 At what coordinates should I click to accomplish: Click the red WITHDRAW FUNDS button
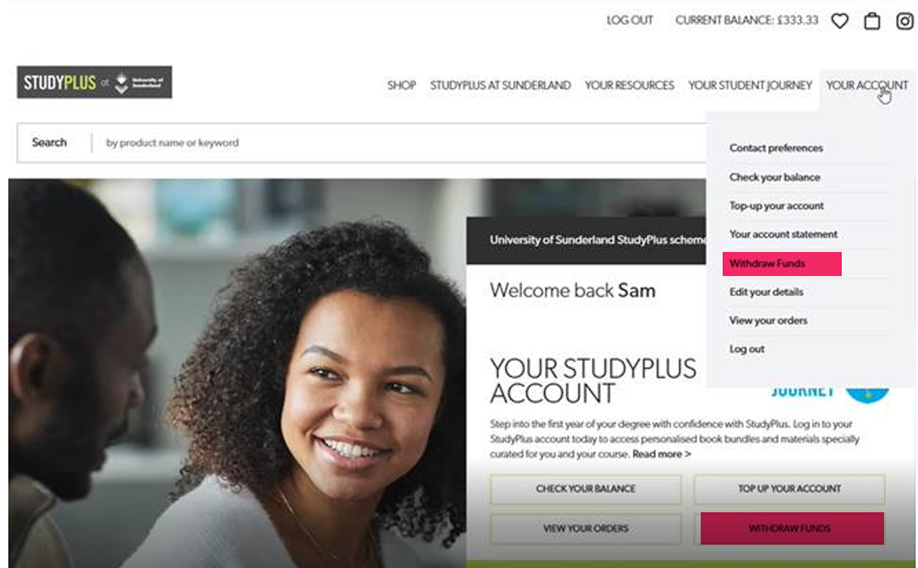coord(792,528)
